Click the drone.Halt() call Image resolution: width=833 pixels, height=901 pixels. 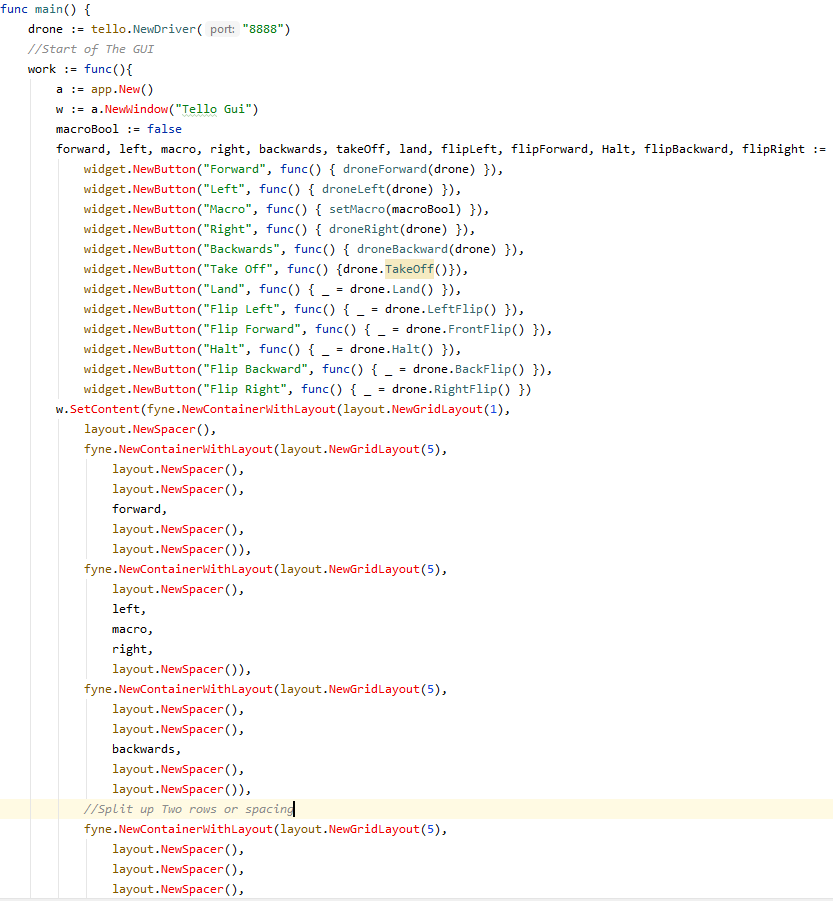(x=392, y=349)
